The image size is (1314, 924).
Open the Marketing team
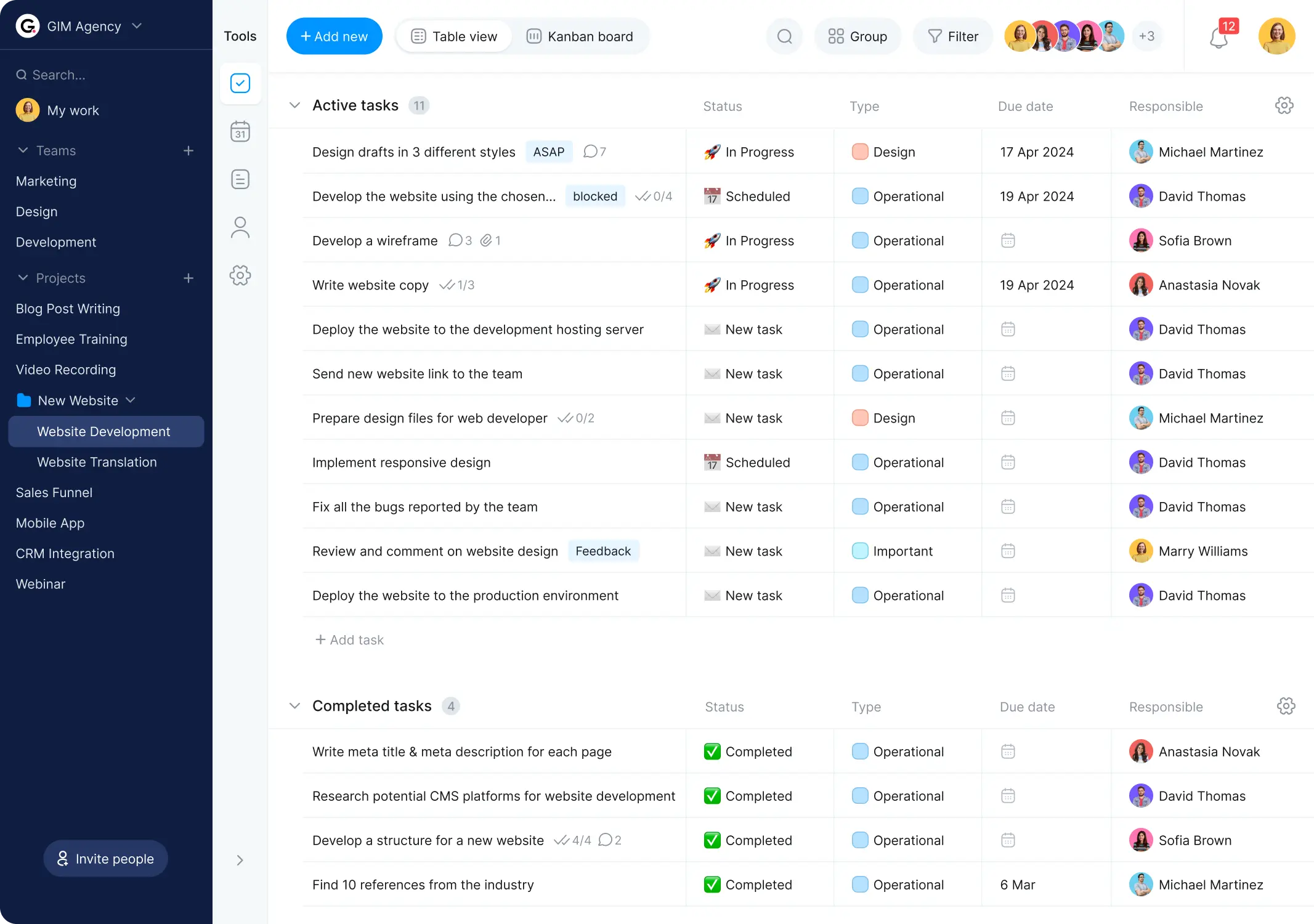pos(46,181)
